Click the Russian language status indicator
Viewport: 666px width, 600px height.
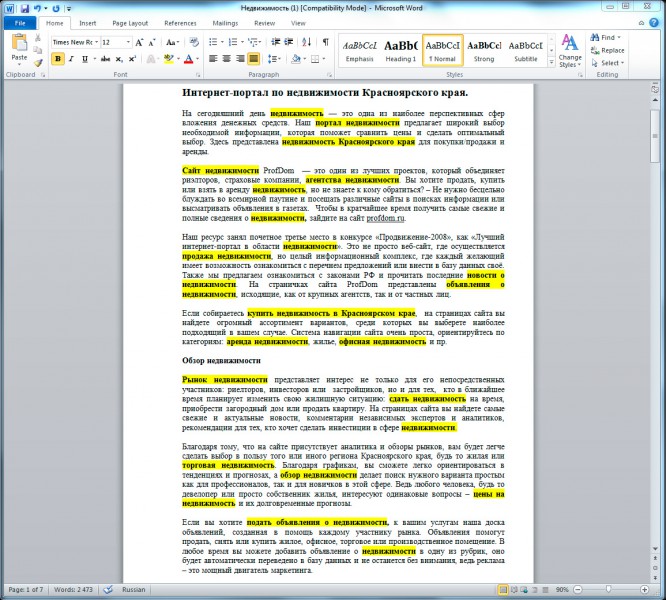134,589
